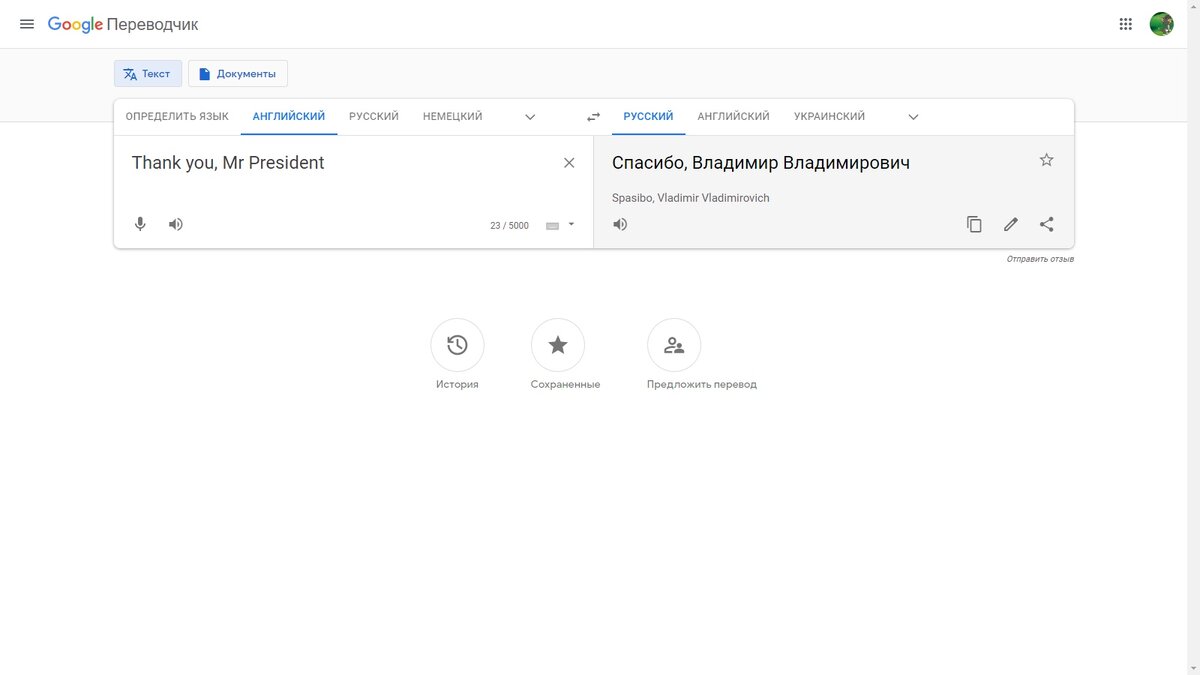Viewport: 1200px width, 675px height.
Task: Swap source and target languages
Action: pos(593,117)
